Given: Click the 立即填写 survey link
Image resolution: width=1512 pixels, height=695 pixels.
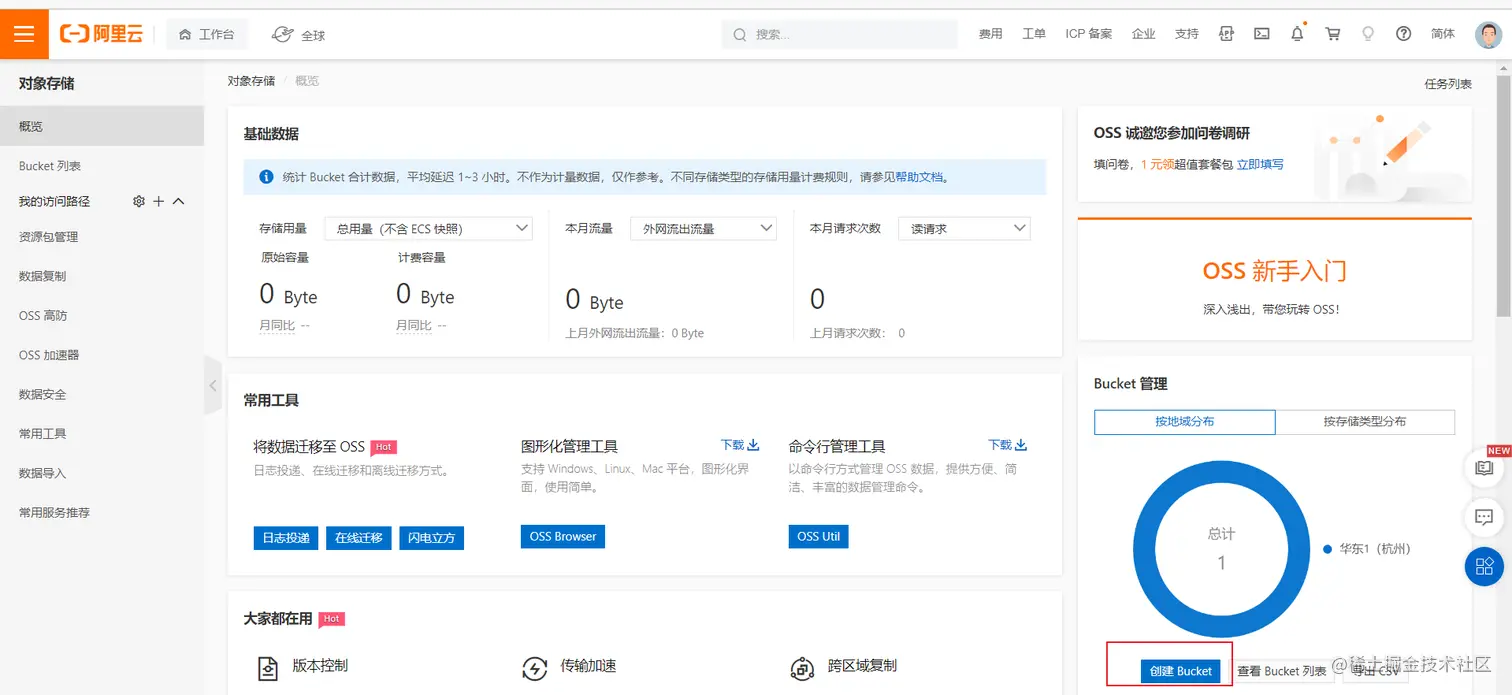Looking at the screenshot, I should [1260, 164].
